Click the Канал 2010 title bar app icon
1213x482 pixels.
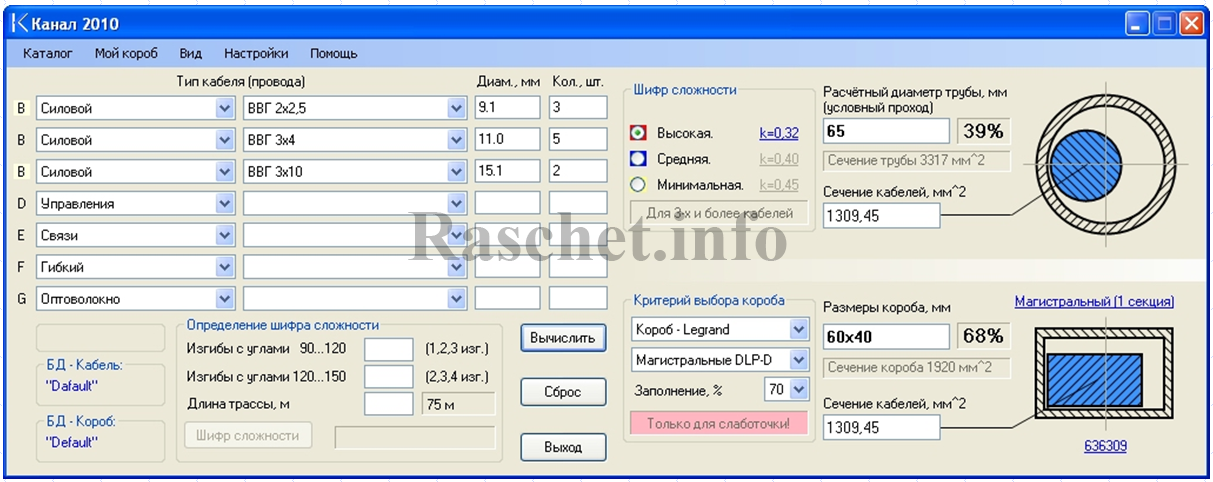pos(18,23)
